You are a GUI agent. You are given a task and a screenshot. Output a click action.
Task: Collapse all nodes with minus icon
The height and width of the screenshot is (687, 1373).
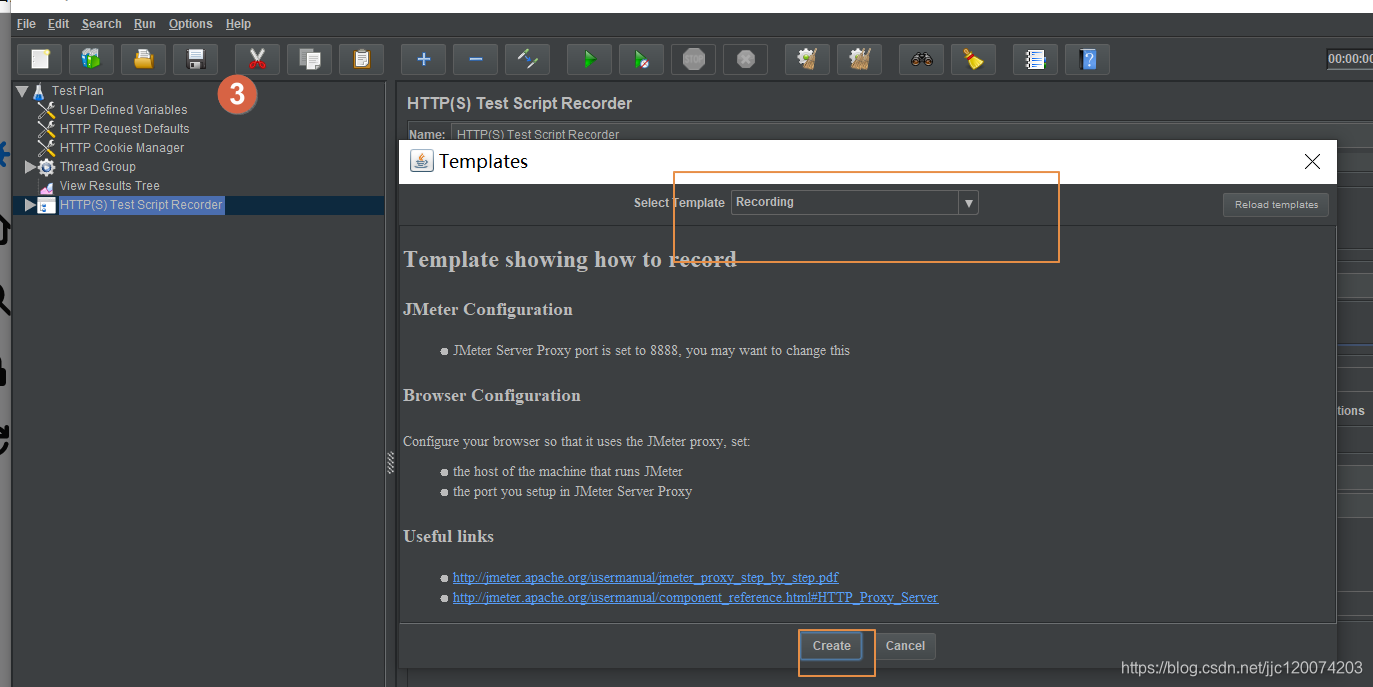pyautogui.click(x=476, y=60)
